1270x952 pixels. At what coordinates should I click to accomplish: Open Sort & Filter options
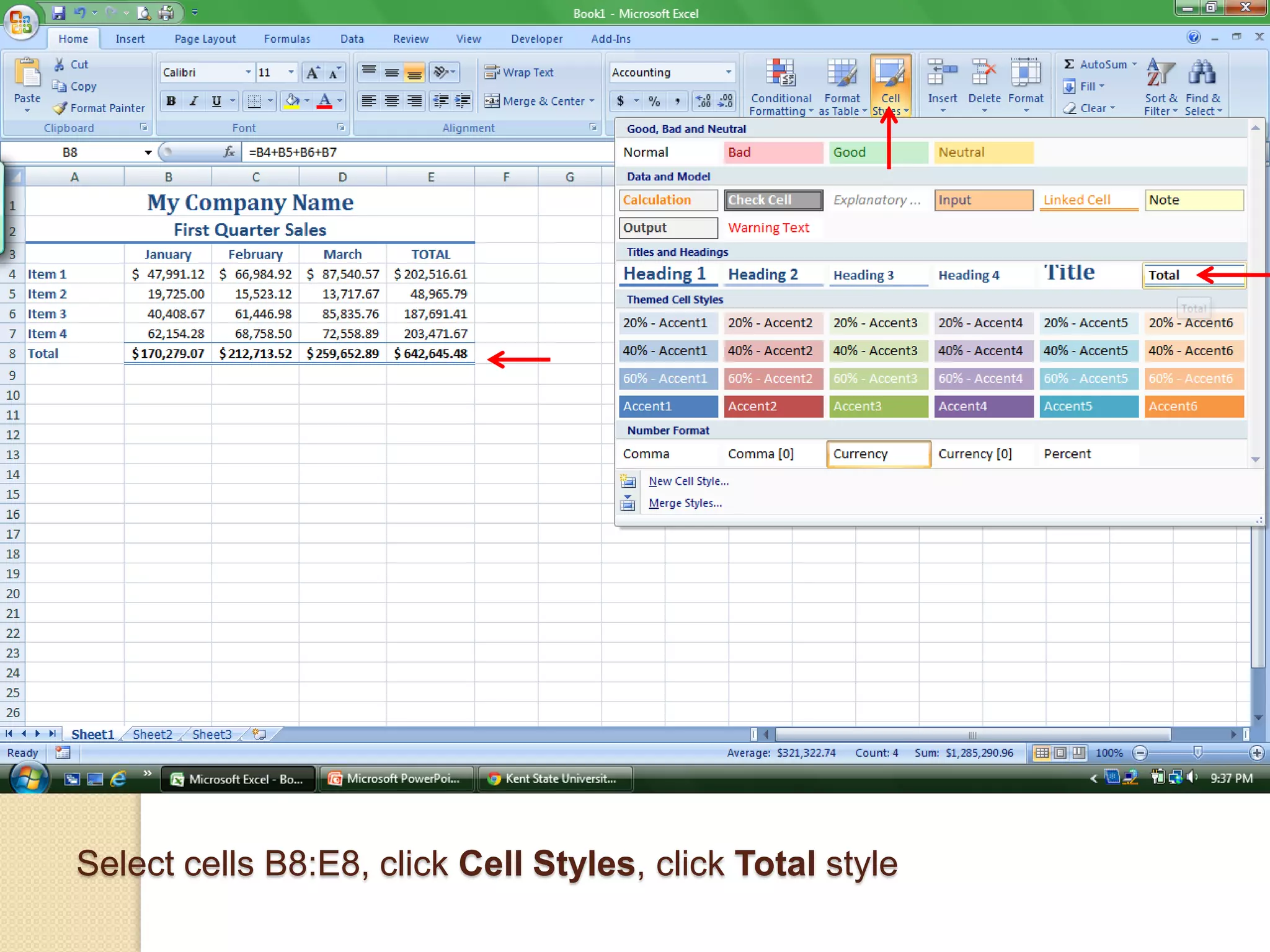(x=1161, y=86)
